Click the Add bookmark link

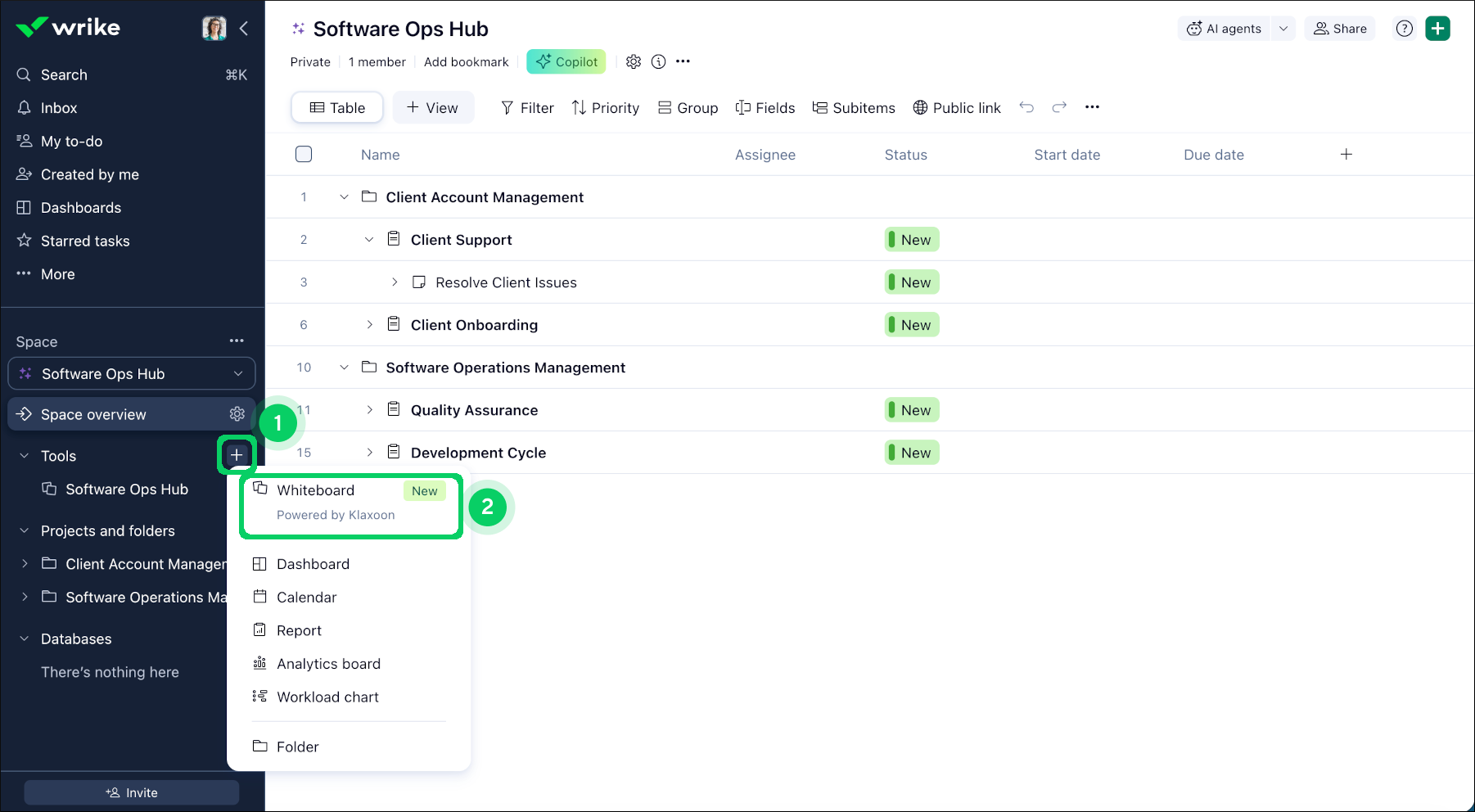[x=466, y=62]
